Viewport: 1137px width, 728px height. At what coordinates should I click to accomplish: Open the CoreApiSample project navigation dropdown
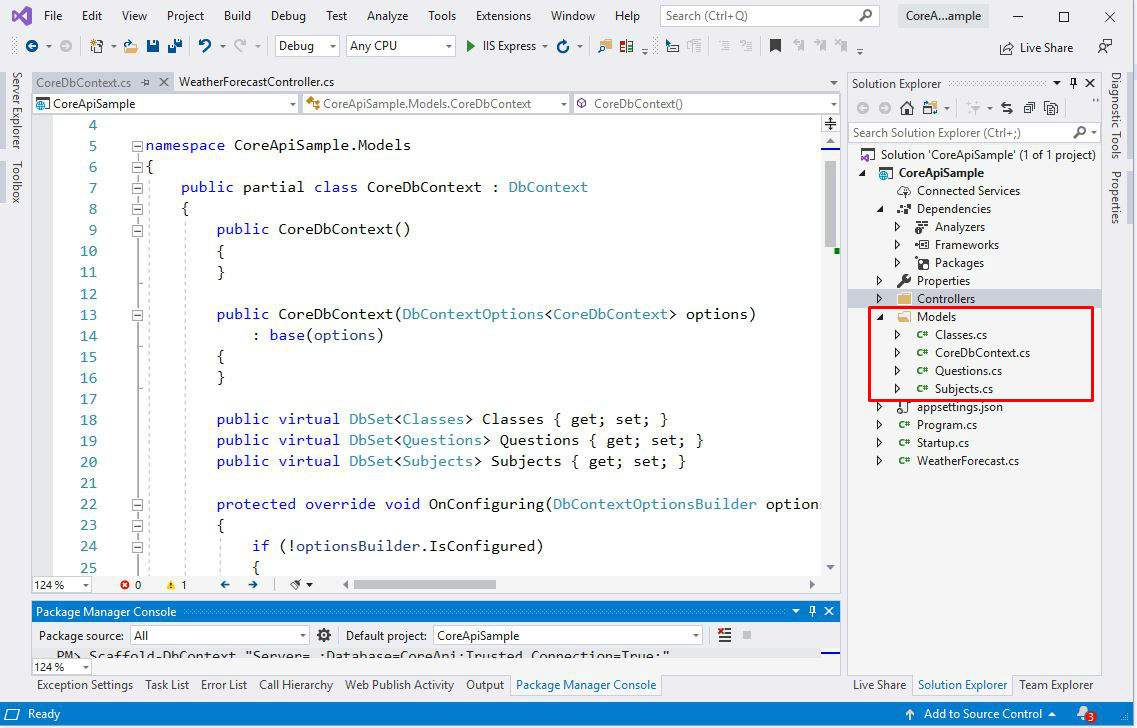click(x=166, y=104)
